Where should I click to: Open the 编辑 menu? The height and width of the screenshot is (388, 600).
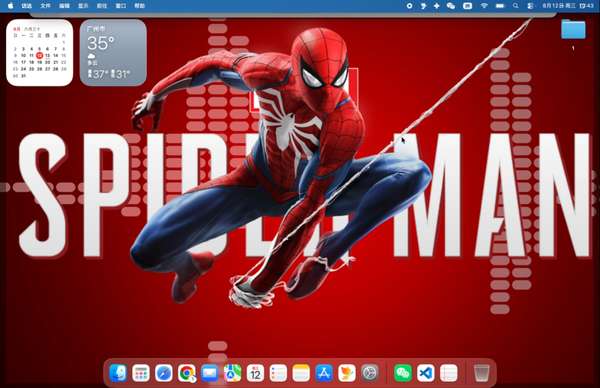[64, 6]
